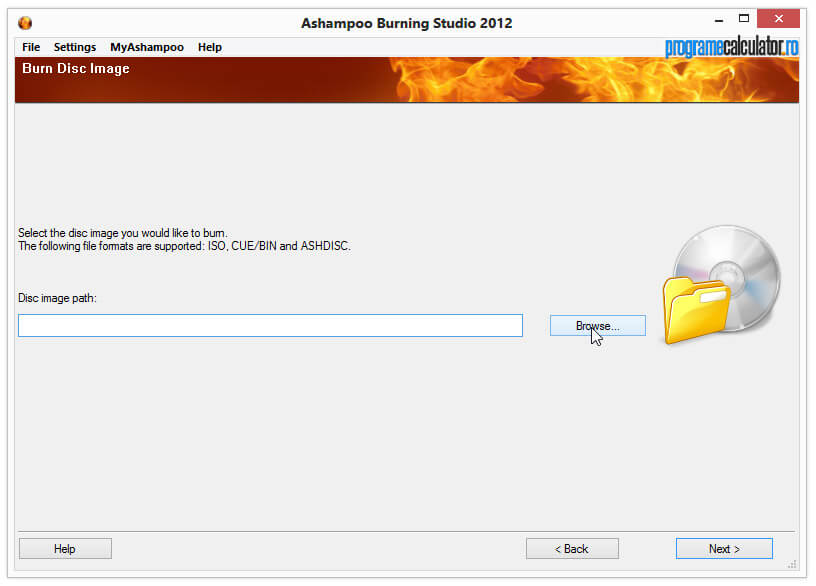The width and height of the screenshot is (816, 586).
Task: Go to the Next step
Action: 724,549
